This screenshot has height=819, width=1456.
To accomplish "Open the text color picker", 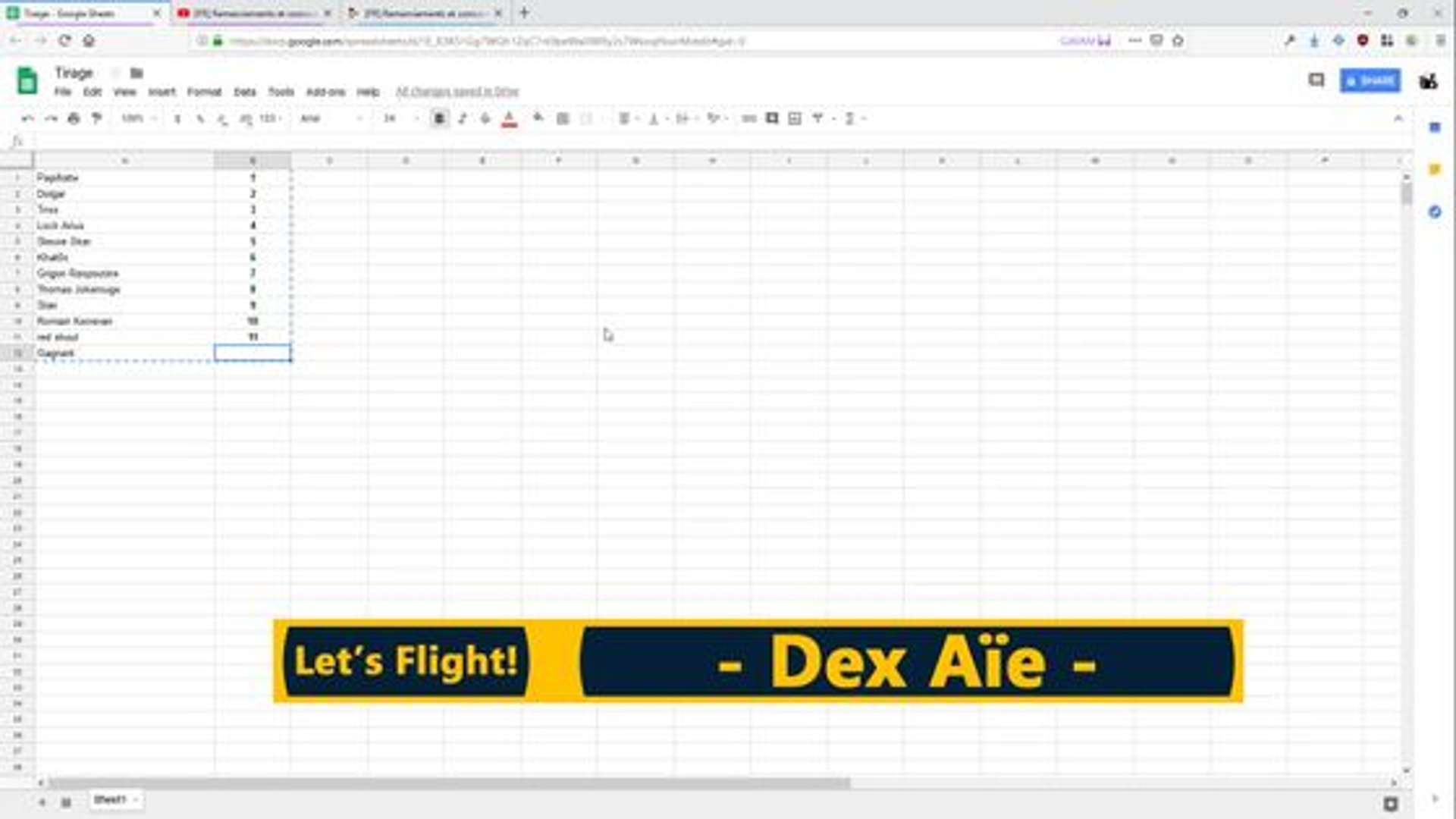I will (510, 119).
